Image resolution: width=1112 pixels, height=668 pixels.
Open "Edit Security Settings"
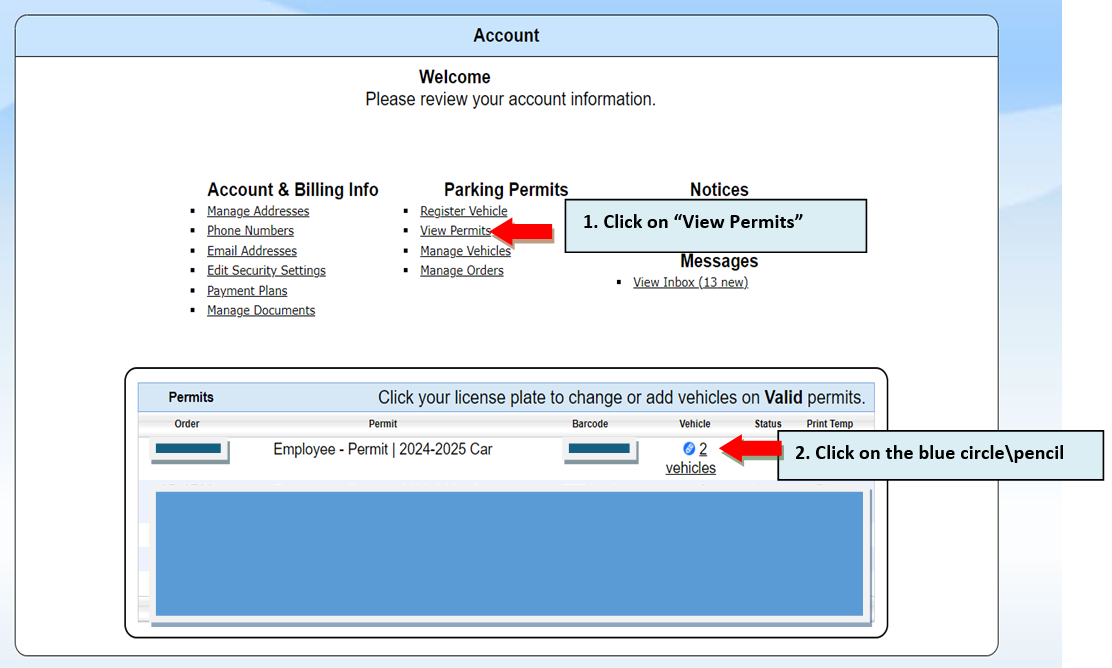266,270
